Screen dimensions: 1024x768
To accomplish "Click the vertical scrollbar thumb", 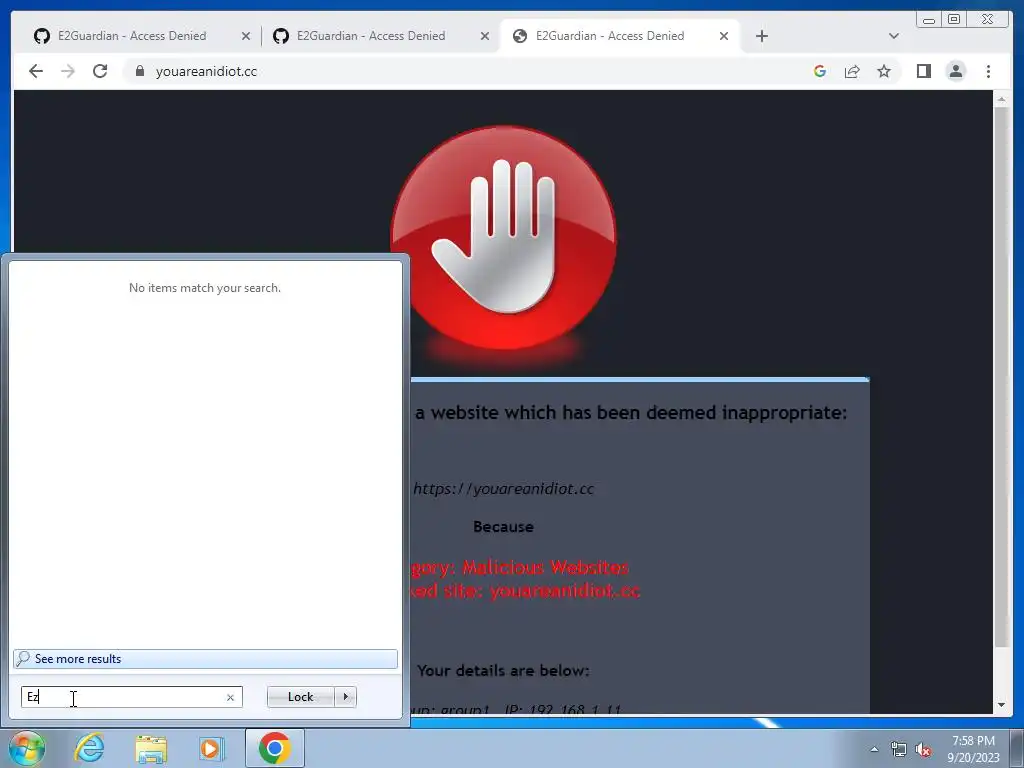I will 1001,377.
